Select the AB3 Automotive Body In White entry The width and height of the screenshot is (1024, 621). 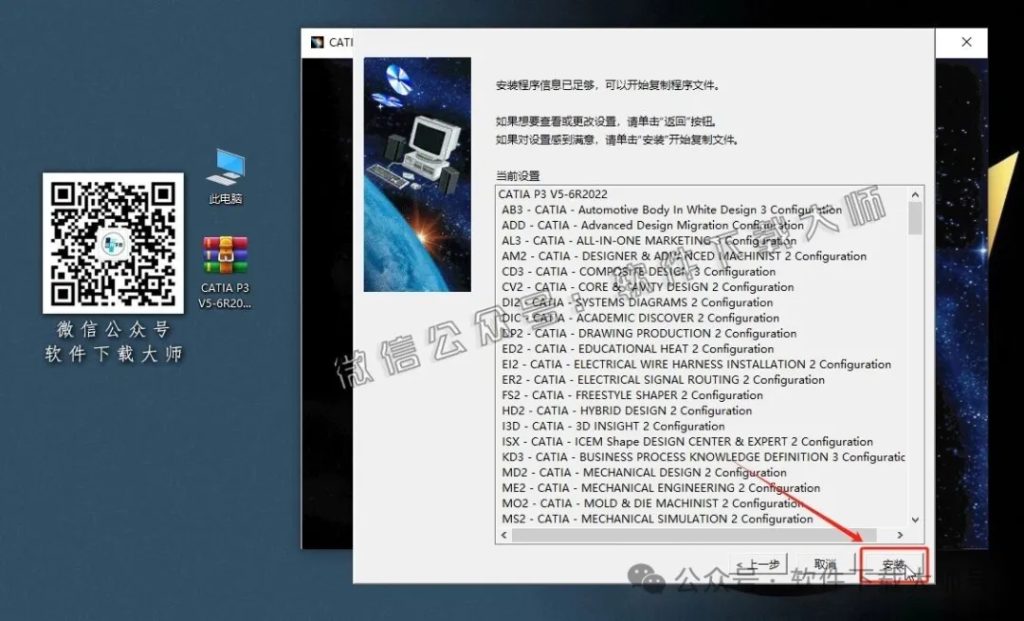click(650, 210)
